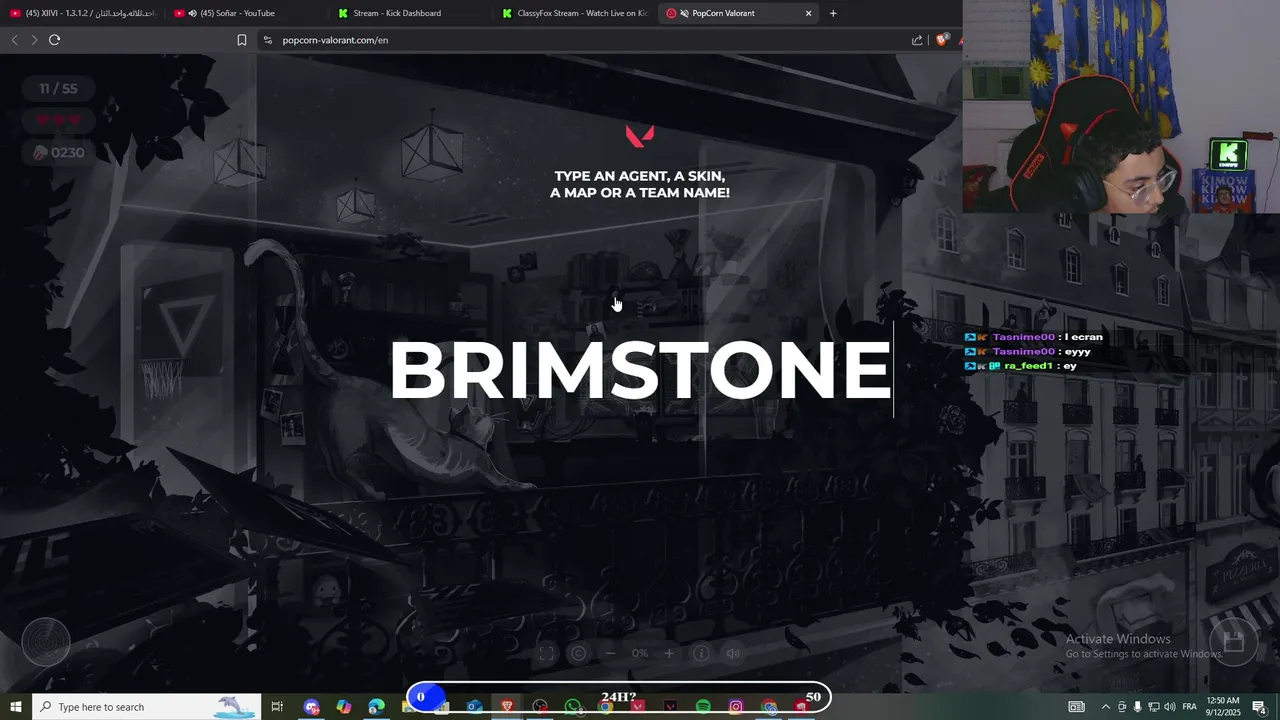Viewport: 1280px width, 720px height.
Task: Click the save disk icon bottom right
Action: (x=1233, y=642)
